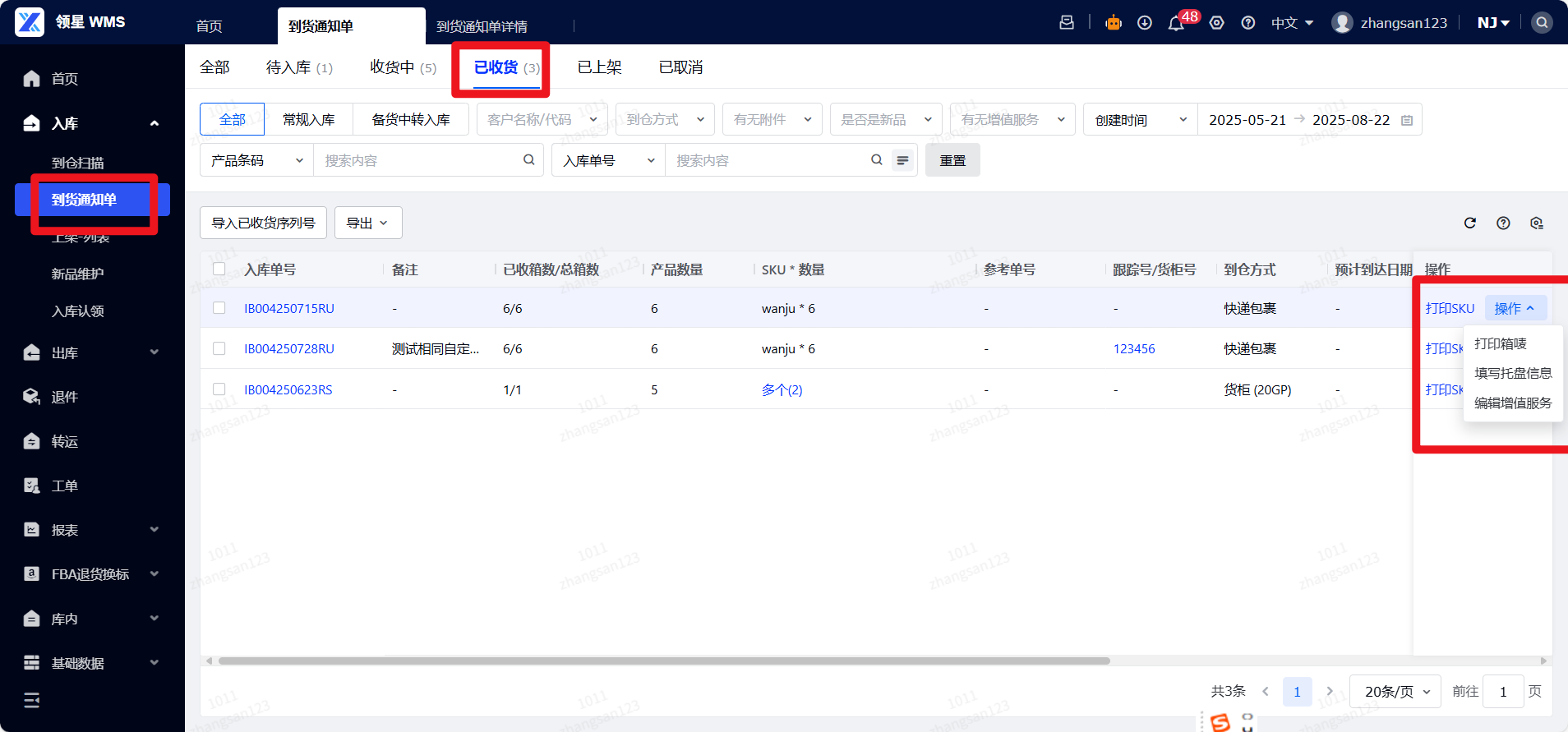This screenshot has width=1568, height=732.
Task: Click the top-right search magnifier icon
Action: 1542,23
